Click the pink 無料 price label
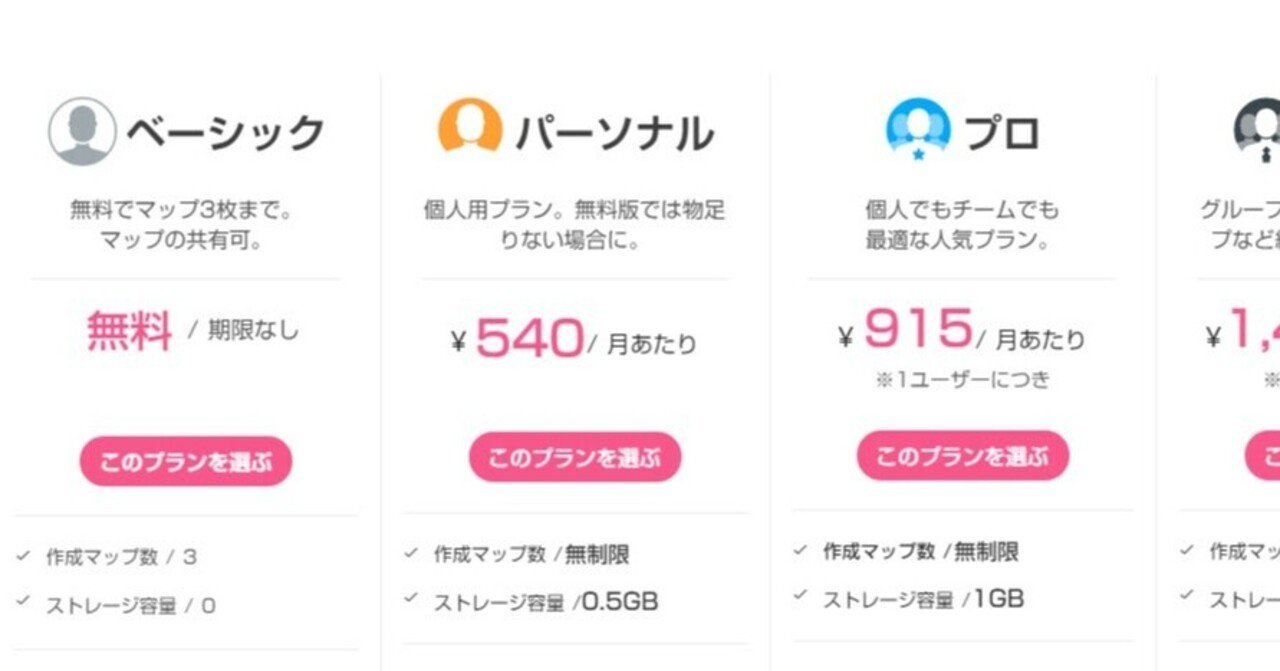Screen dimensions: 1280x671 (129, 330)
